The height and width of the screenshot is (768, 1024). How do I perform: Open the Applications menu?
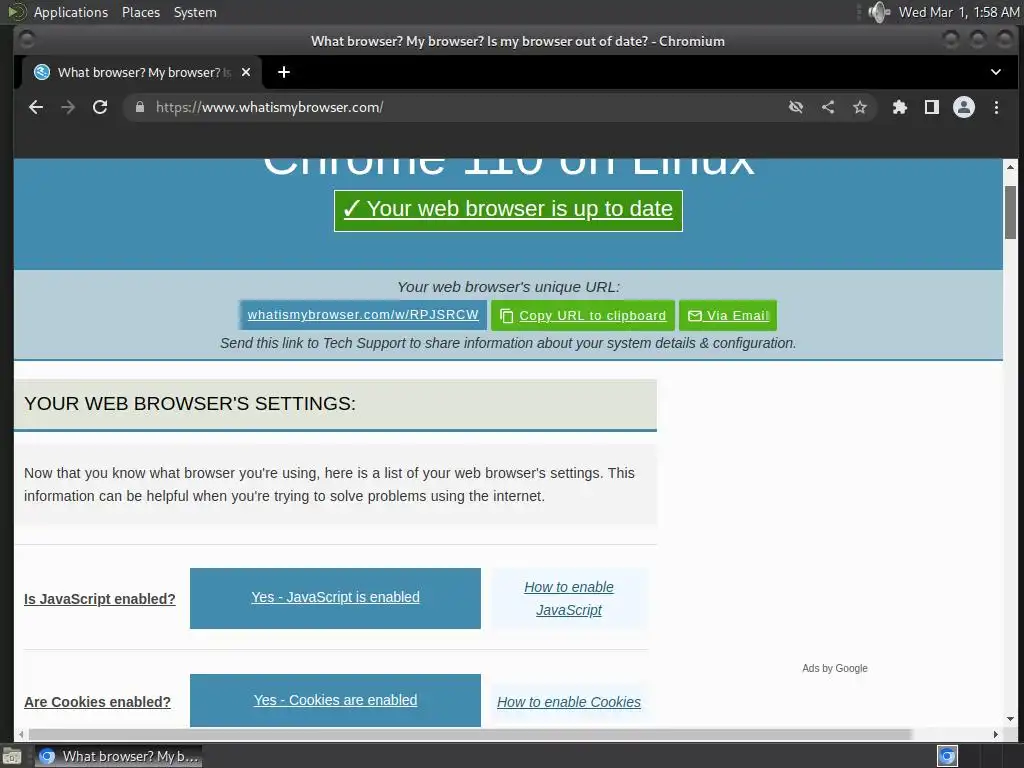pos(71,12)
